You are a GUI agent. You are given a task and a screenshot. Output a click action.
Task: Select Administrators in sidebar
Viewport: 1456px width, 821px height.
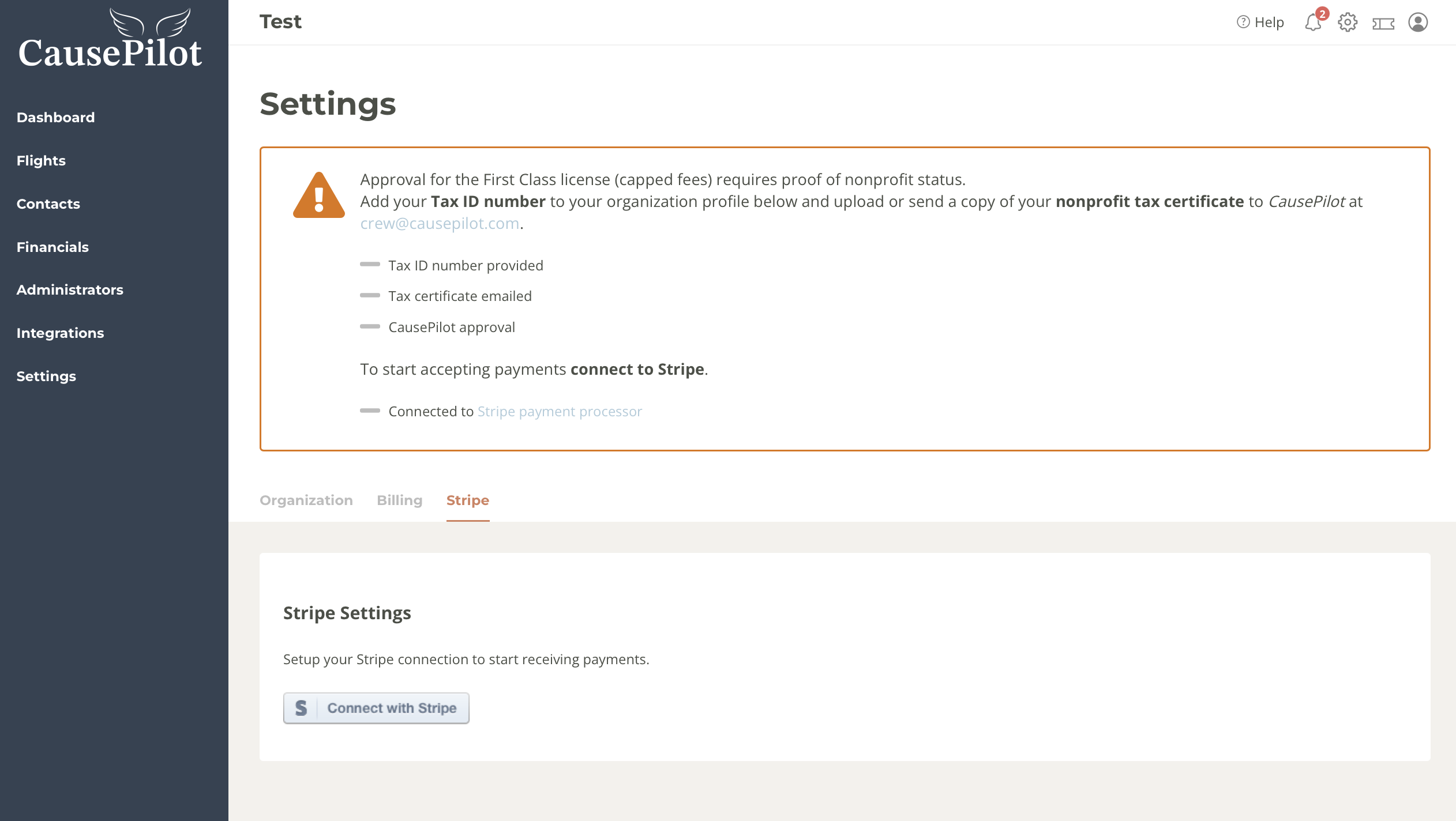coord(70,290)
